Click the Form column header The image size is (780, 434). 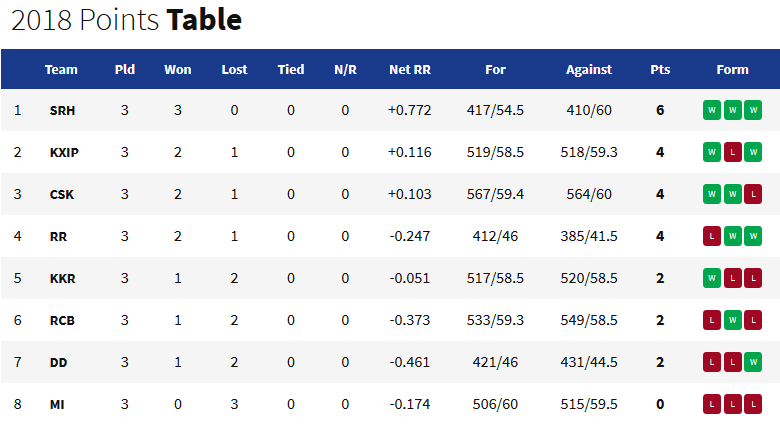click(732, 70)
